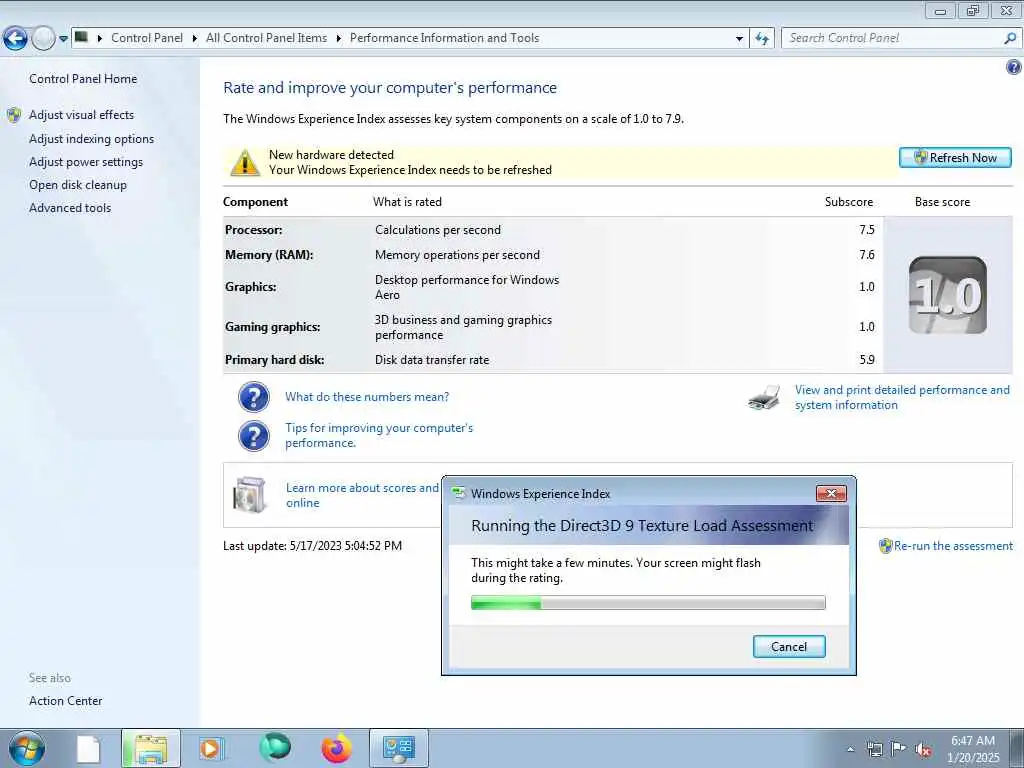Click the Refresh Now button

(955, 158)
